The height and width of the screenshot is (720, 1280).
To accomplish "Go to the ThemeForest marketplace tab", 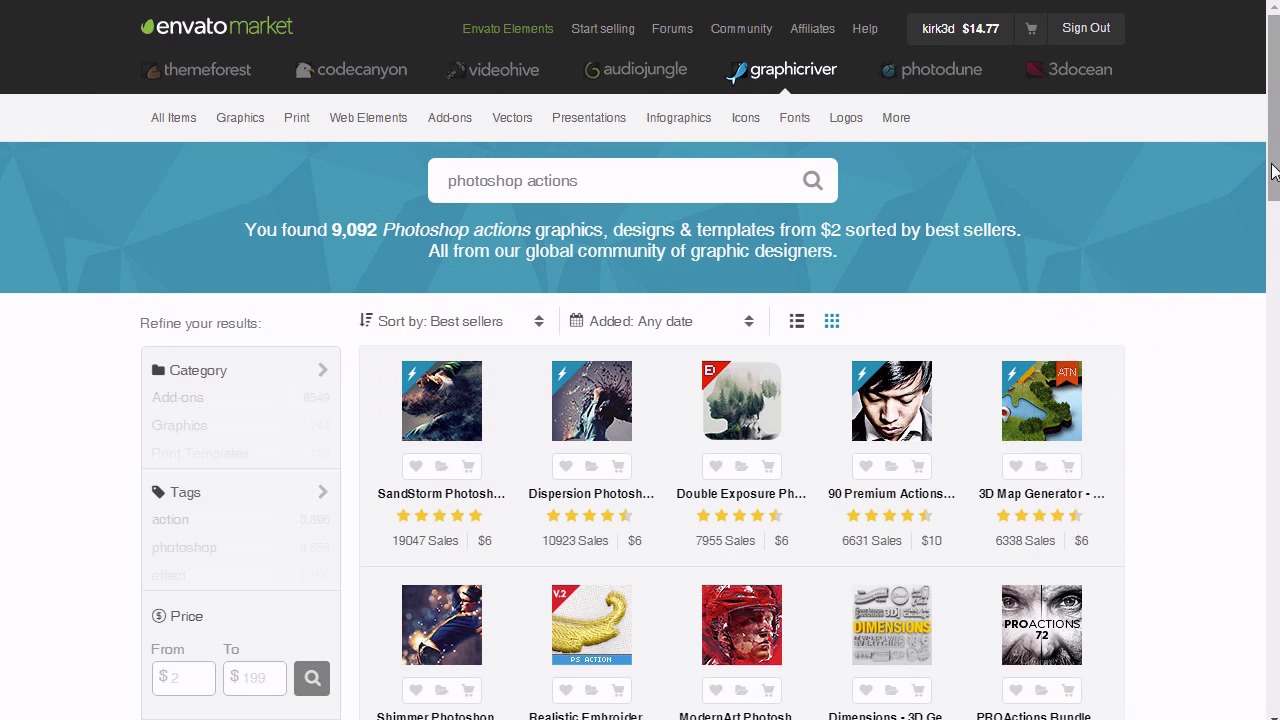I will [x=197, y=70].
